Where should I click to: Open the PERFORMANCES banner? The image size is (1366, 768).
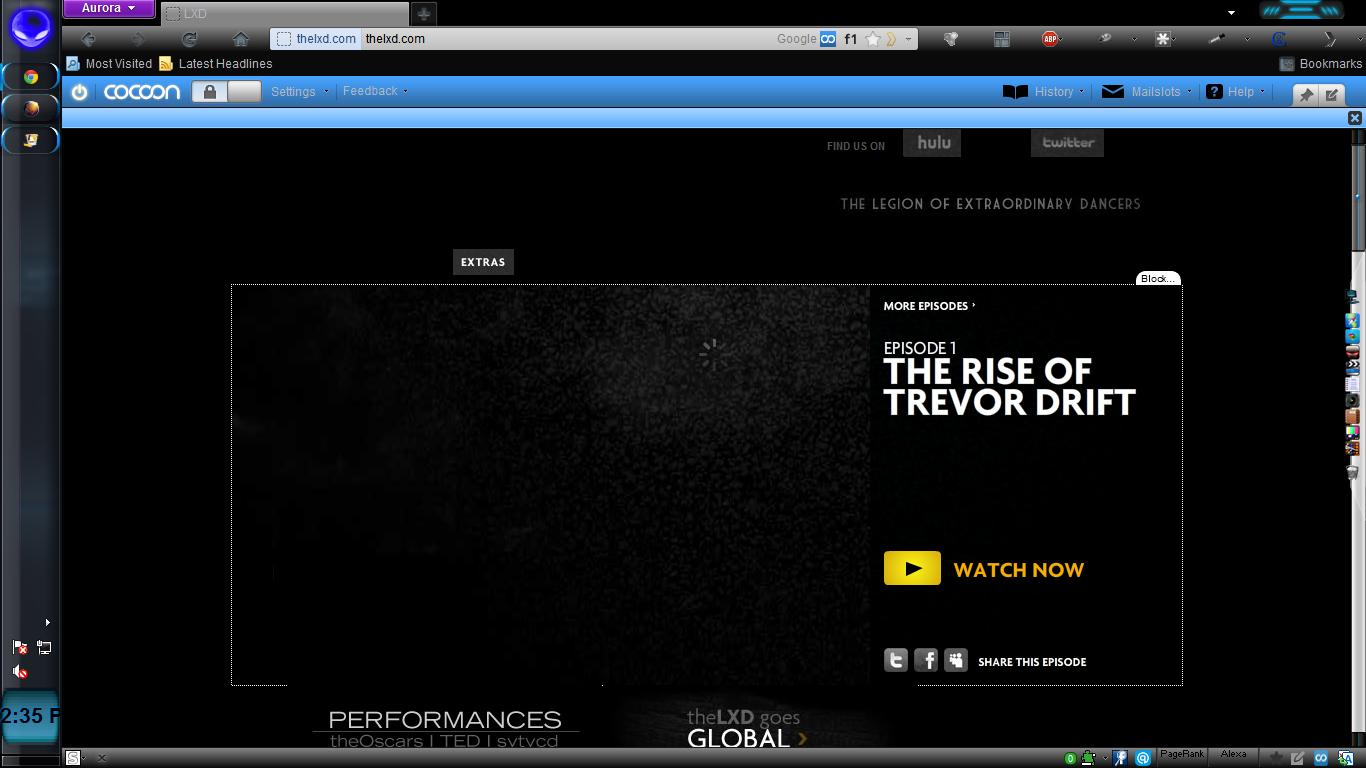coord(445,728)
